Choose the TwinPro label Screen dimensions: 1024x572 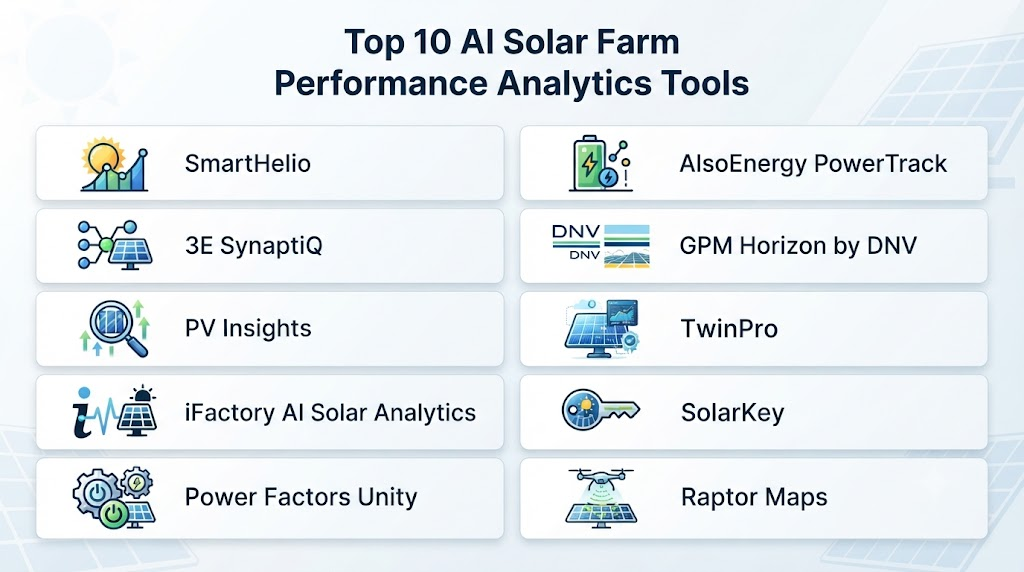click(x=729, y=328)
